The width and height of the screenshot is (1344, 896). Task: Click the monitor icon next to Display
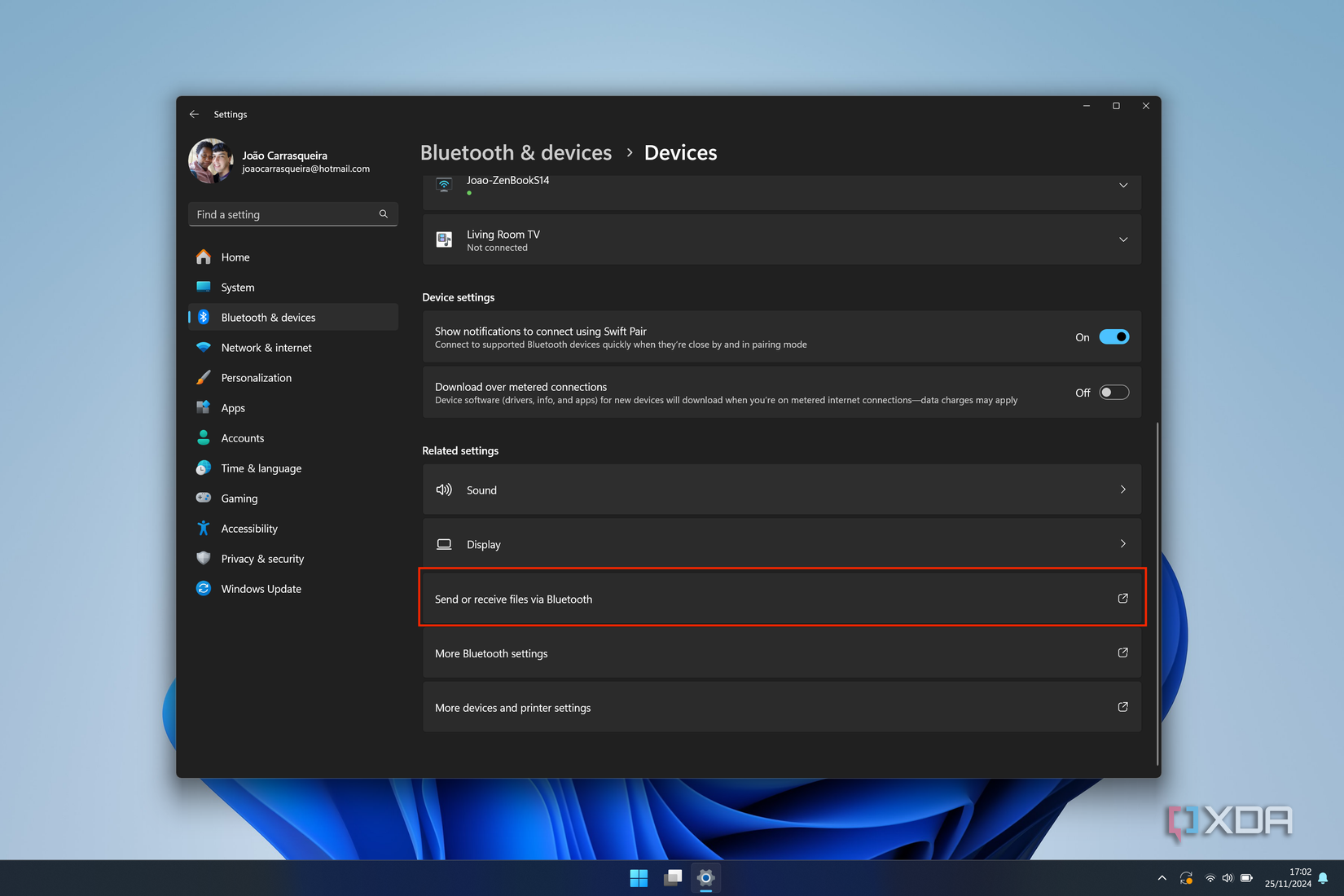(444, 543)
